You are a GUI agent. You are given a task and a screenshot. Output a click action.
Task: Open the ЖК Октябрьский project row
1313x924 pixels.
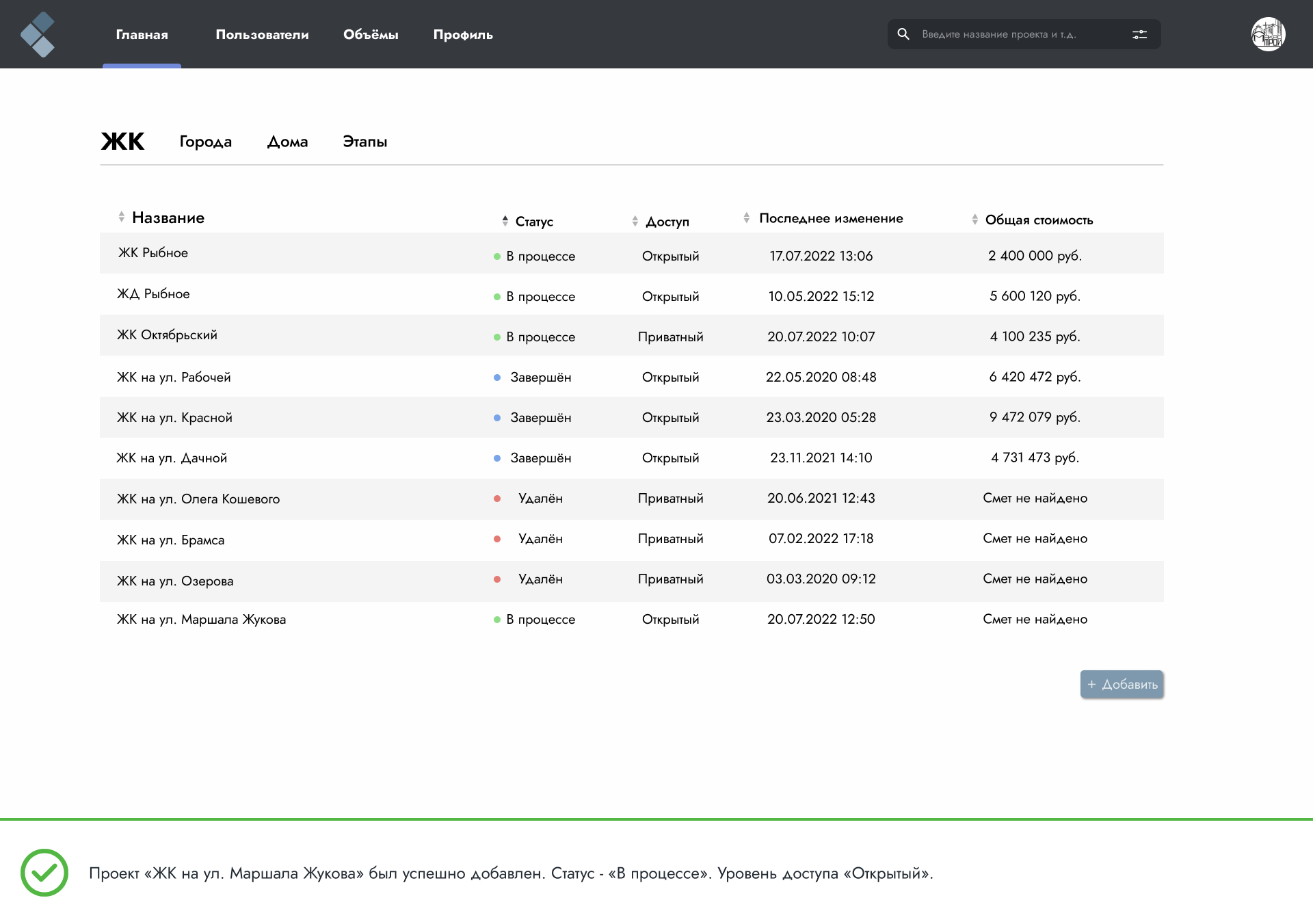[x=632, y=335]
